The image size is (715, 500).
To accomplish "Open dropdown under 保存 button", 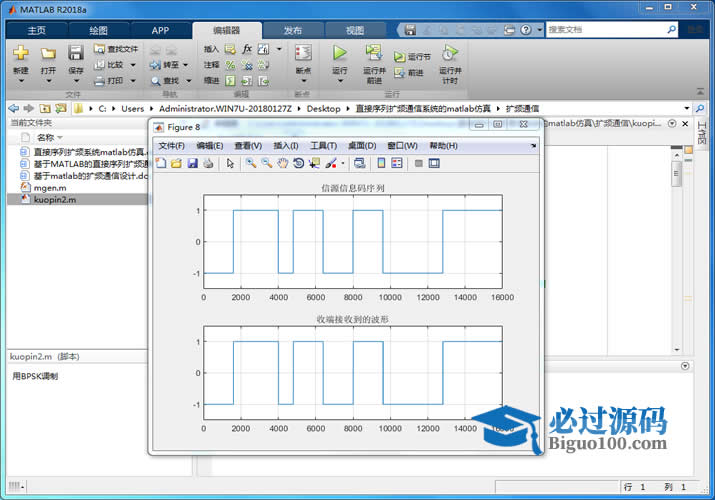I will click(76, 81).
